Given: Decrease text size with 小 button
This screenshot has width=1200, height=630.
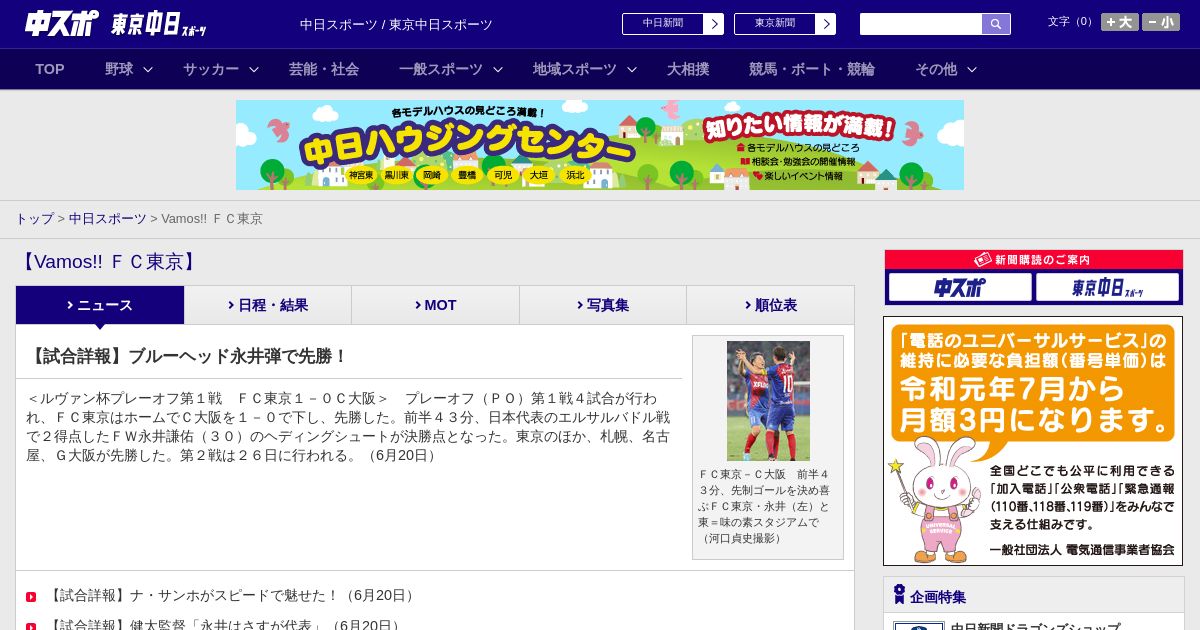Looking at the screenshot, I should (1160, 22).
